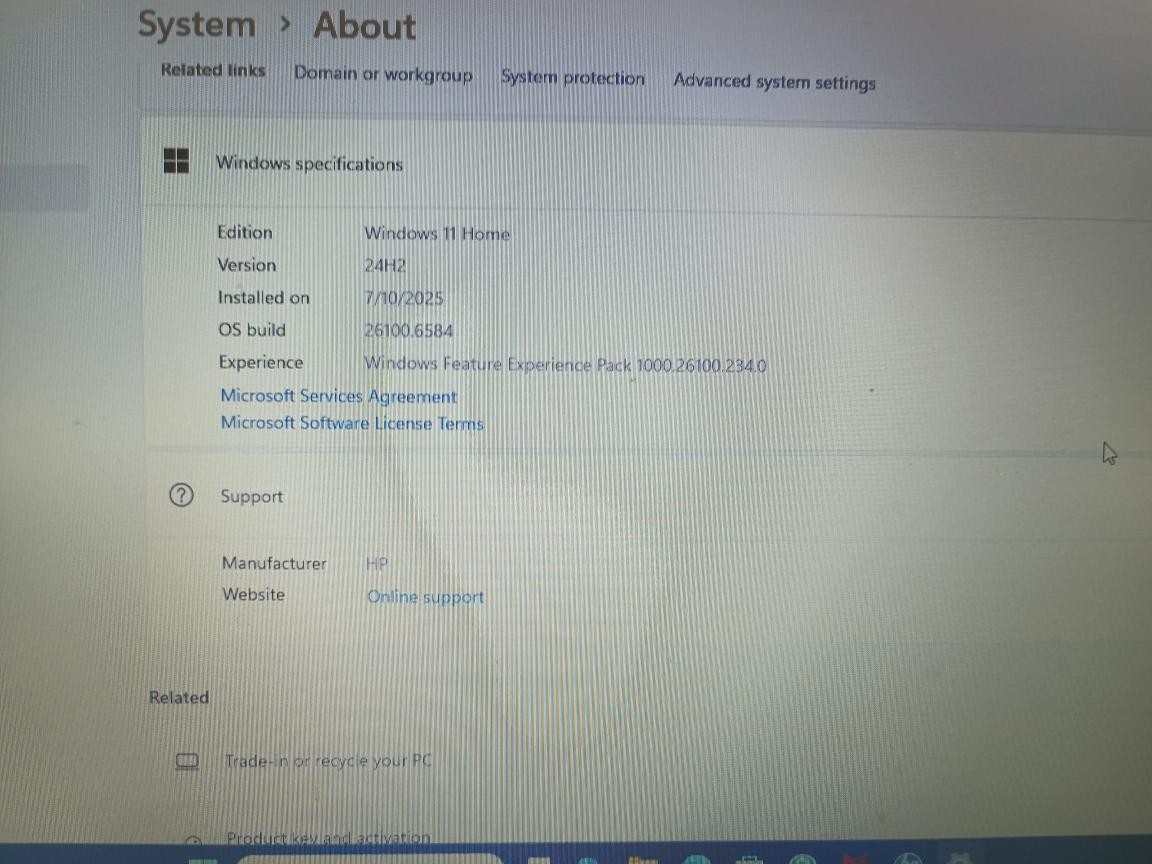Click the Edition label
Screen dimensions: 1152x864
click(245, 232)
